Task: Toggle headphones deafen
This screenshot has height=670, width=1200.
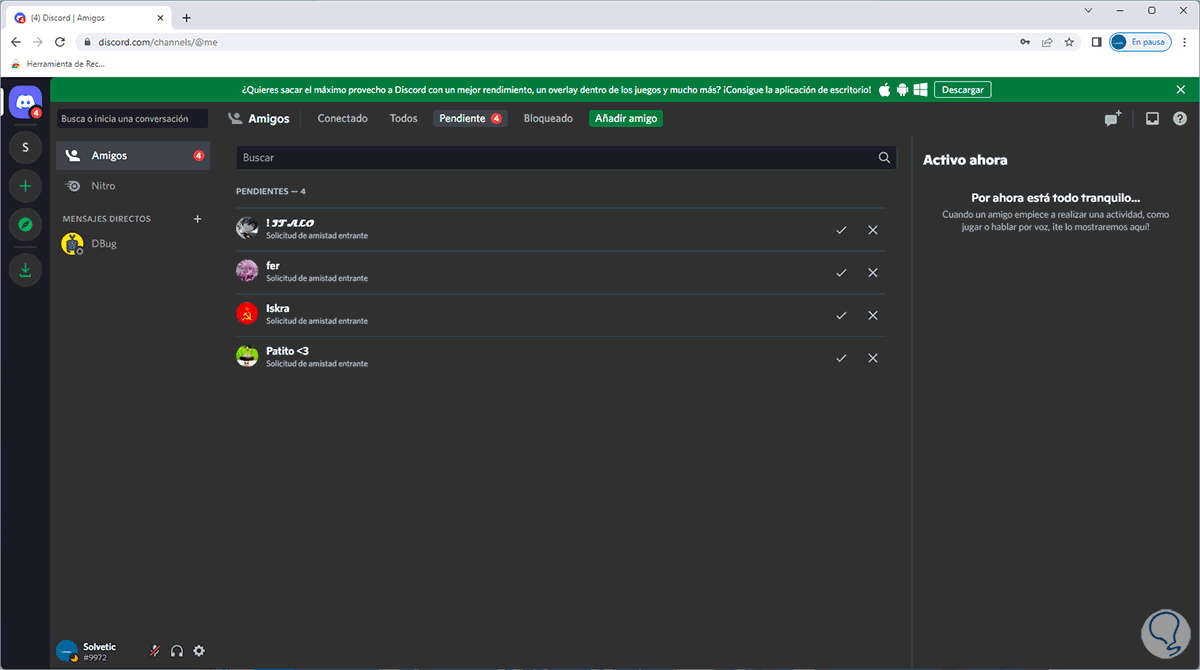Action: click(177, 651)
